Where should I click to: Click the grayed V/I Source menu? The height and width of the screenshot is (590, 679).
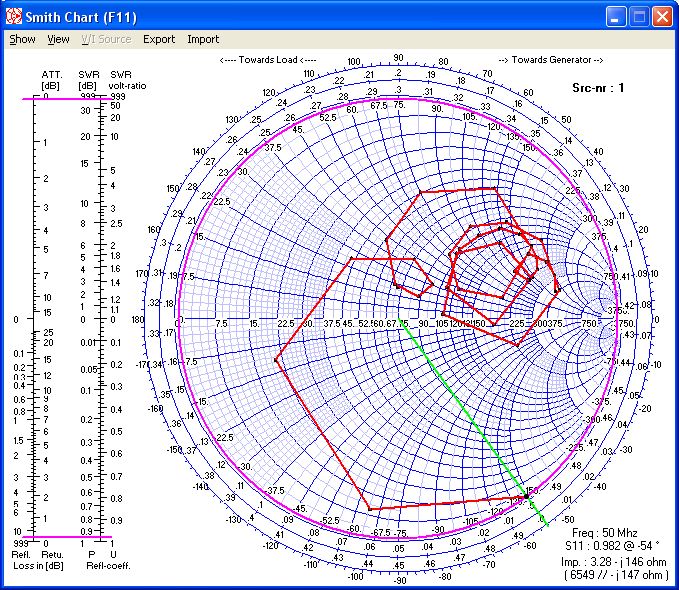[106, 40]
